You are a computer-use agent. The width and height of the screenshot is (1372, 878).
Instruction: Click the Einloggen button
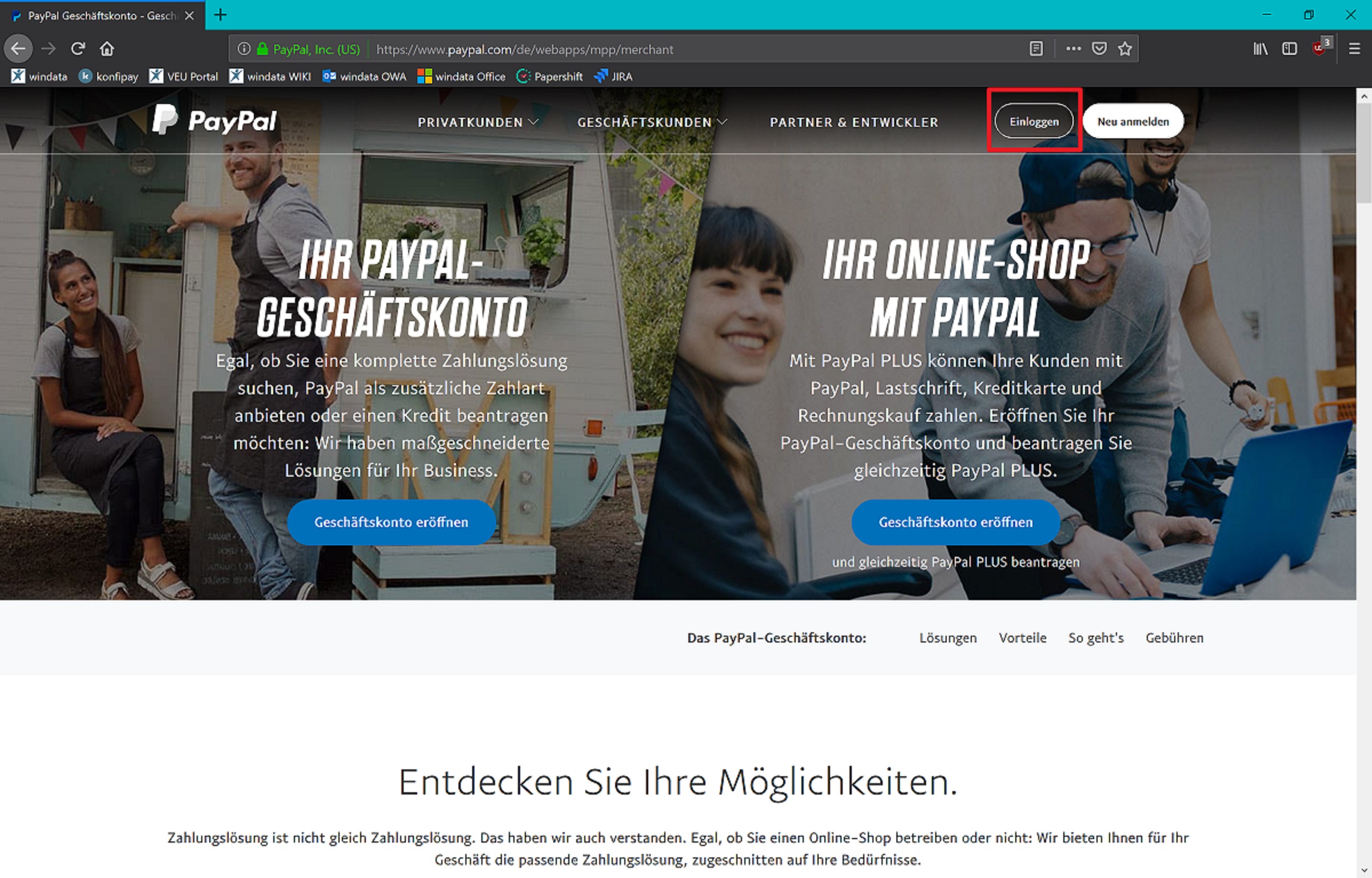coord(1034,121)
